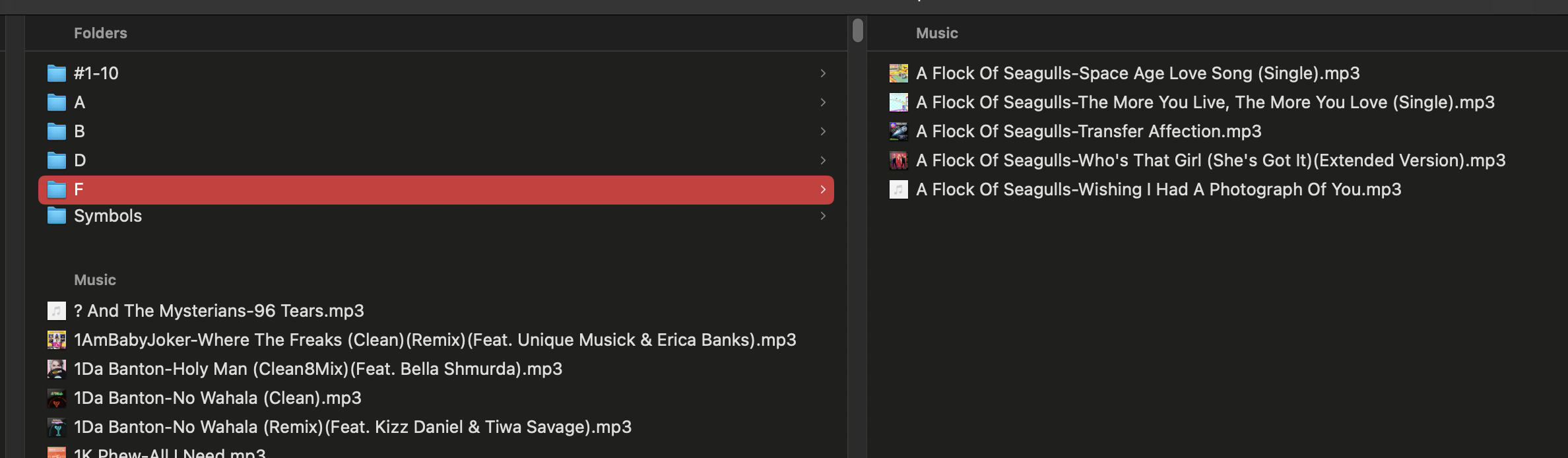Select 1Da Banton-No Wahala (Clean).mp3
The height and width of the screenshot is (458, 1568).
[218, 398]
